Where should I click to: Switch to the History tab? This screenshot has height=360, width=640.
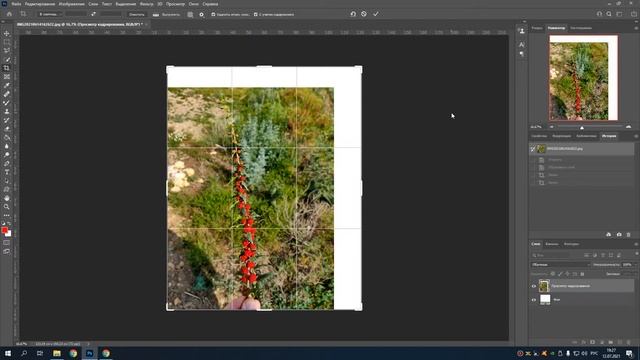[x=609, y=136]
